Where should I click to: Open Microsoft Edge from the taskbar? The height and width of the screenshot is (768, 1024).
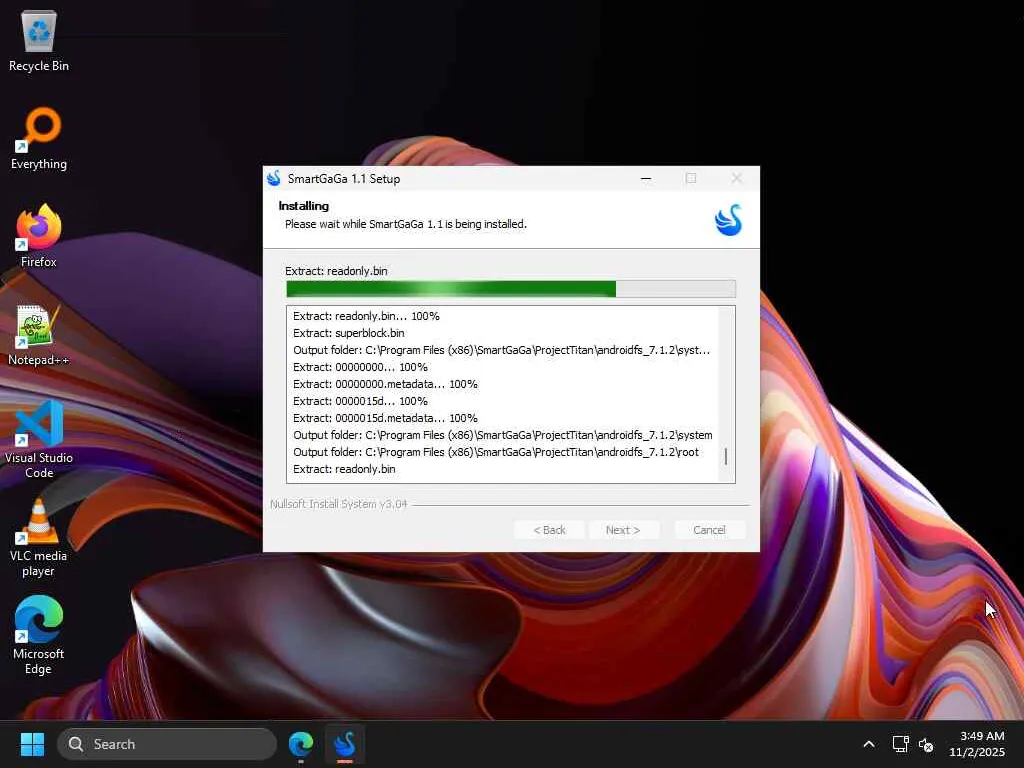(301, 744)
